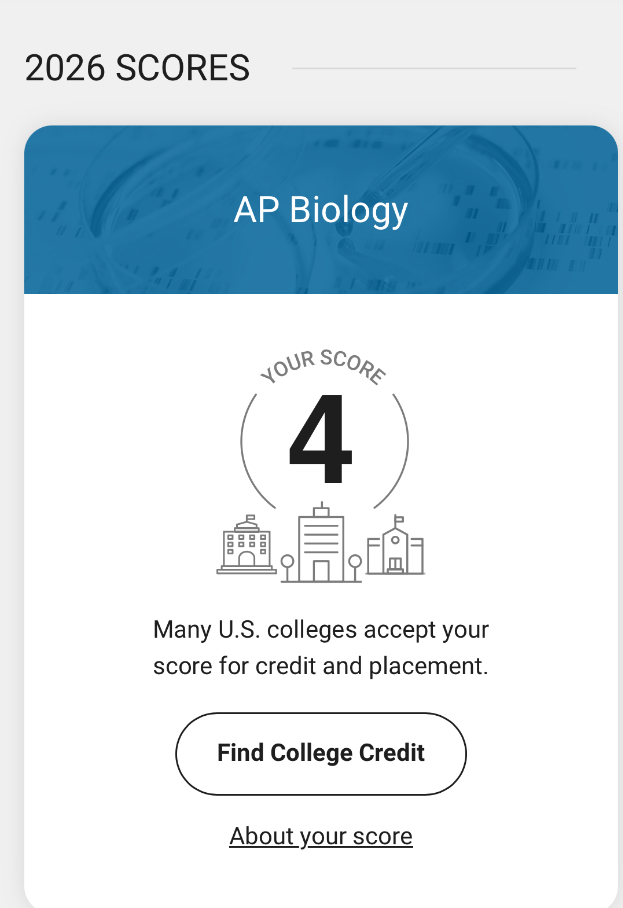
Task: Open the About your score link
Action: [321, 836]
